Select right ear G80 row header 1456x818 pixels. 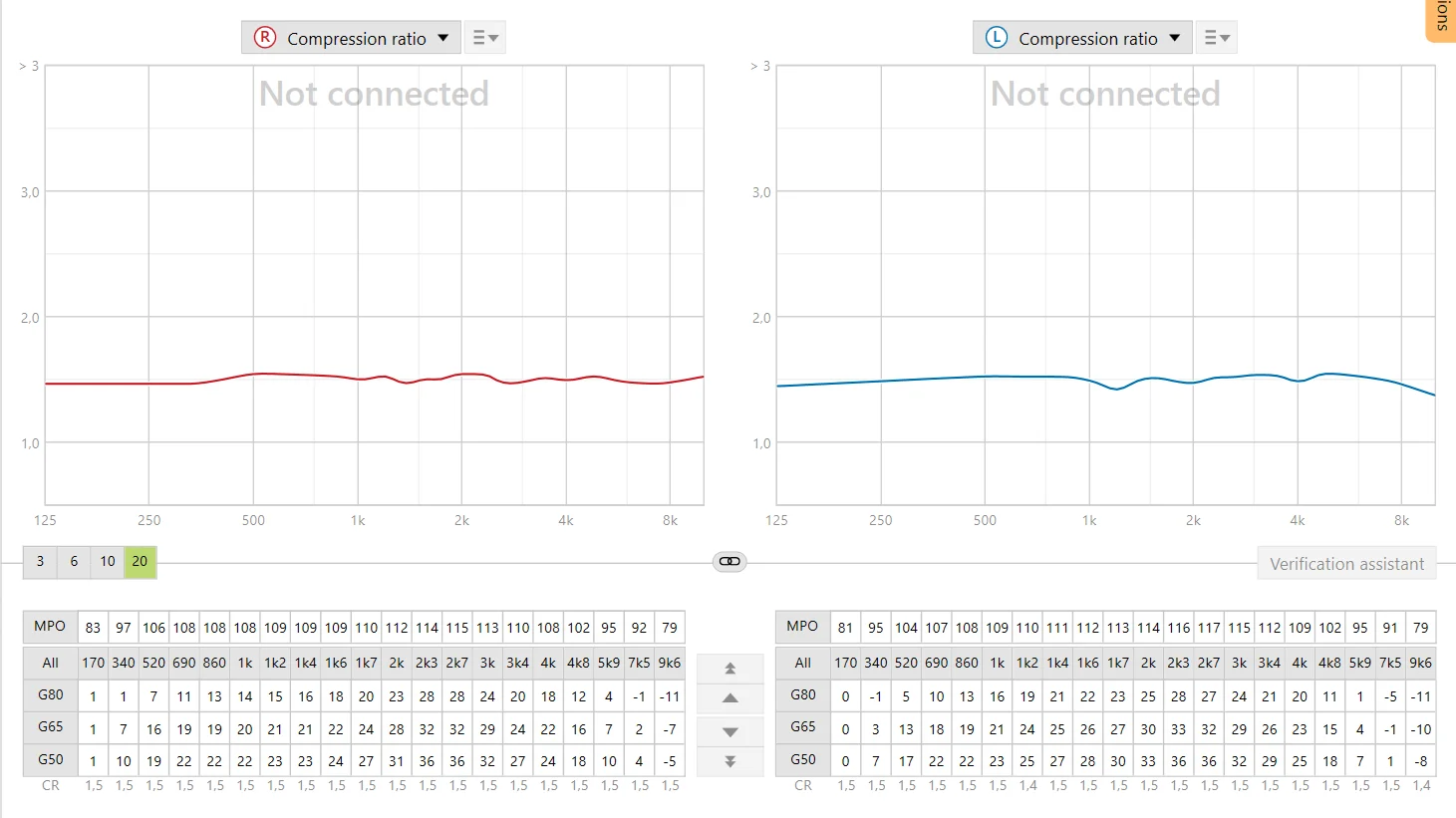[x=50, y=694]
